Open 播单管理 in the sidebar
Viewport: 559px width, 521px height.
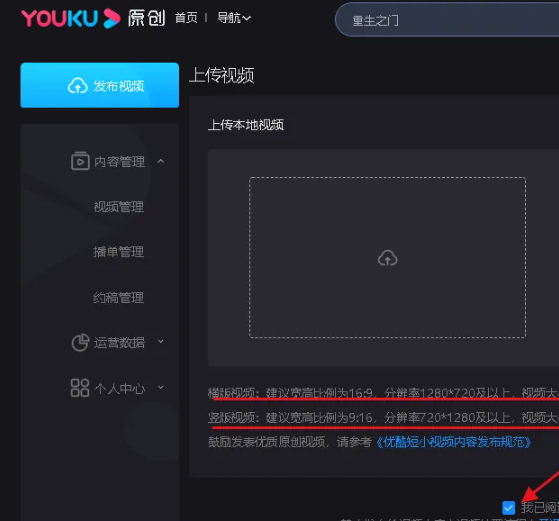(x=119, y=252)
